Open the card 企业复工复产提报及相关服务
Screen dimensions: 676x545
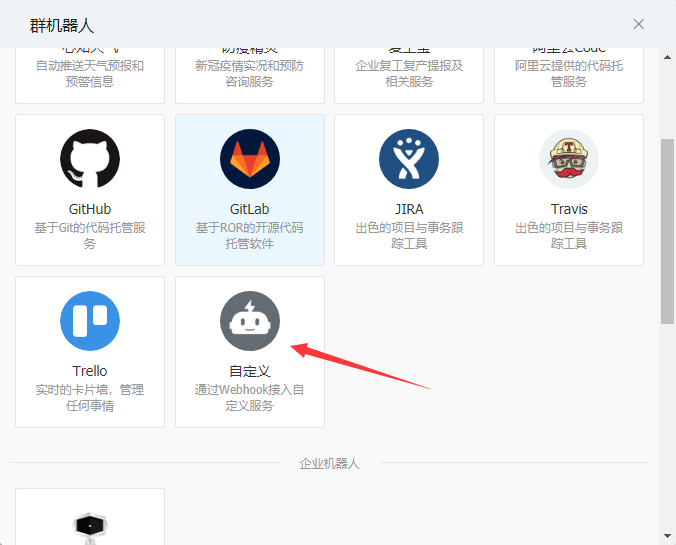tap(409, 75)
